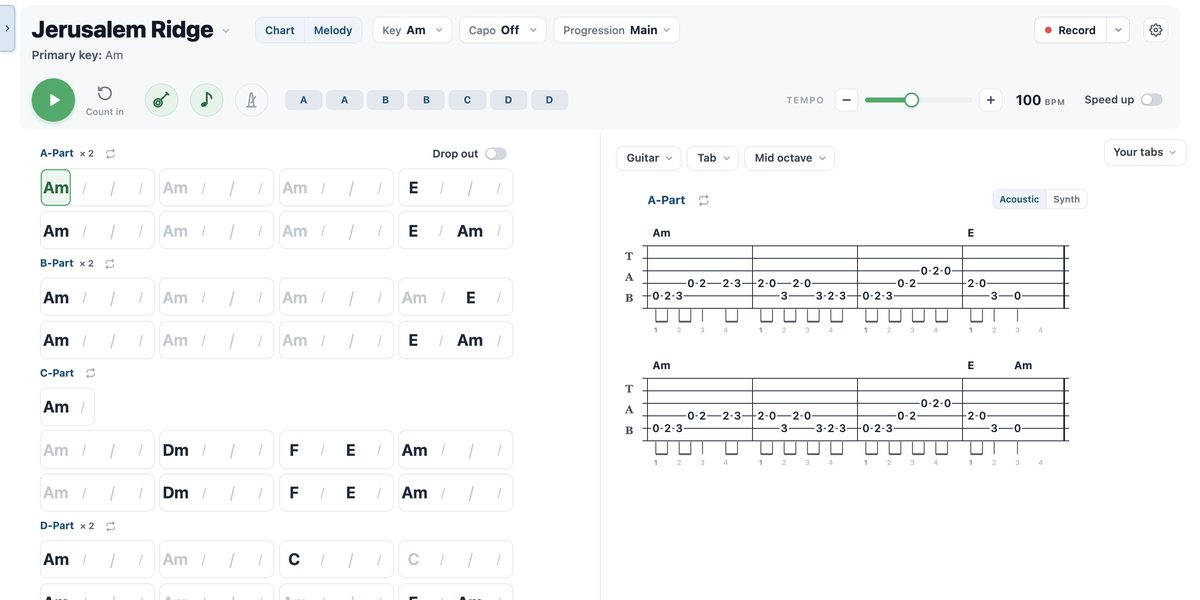This screenshot has width=1200, height=600.
Task: Open the Key Am dropdown
Action: pos(412,30)
